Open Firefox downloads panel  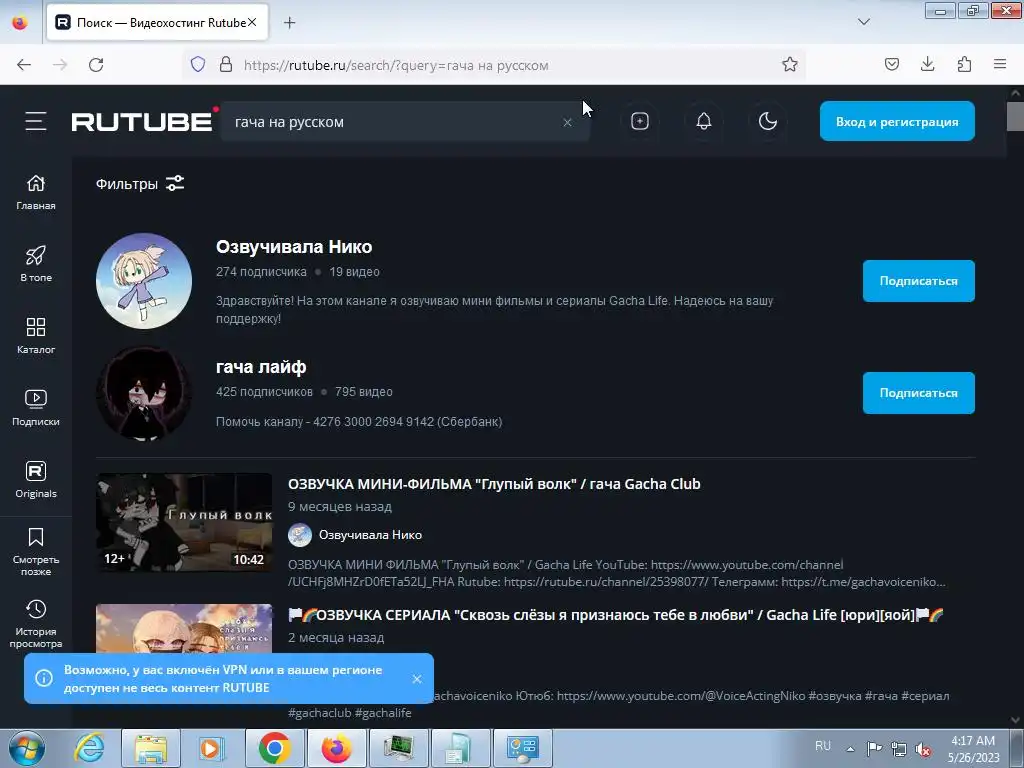pyautogui.click(x=927, y=65)
